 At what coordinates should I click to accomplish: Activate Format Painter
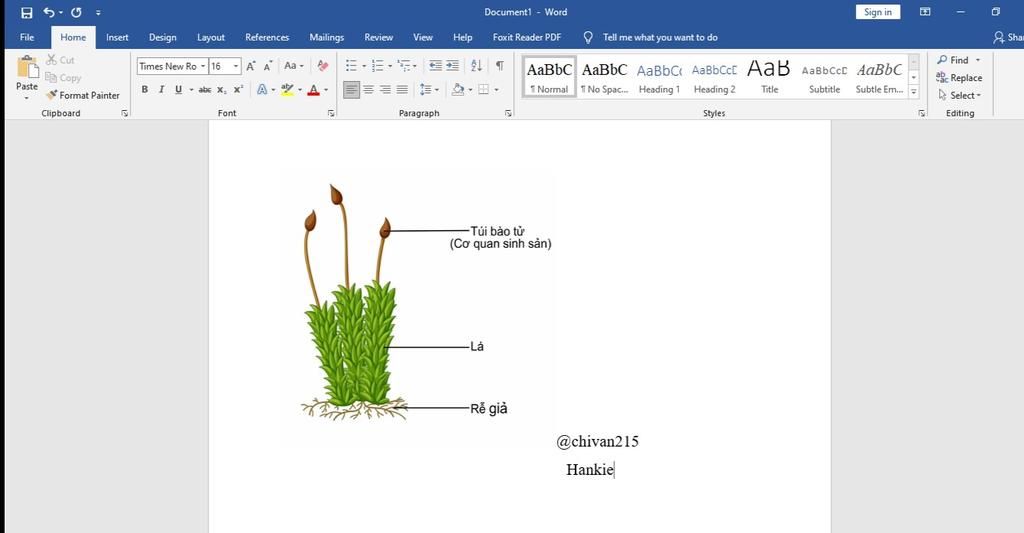tap(83, 95)
